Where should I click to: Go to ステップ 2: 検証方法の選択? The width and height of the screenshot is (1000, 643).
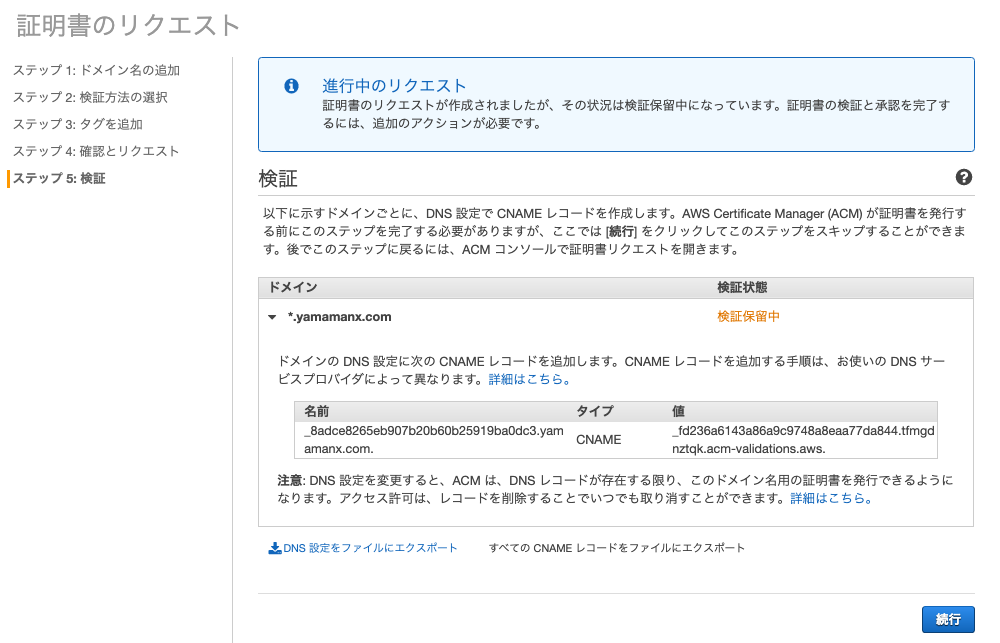pos(91,97)
